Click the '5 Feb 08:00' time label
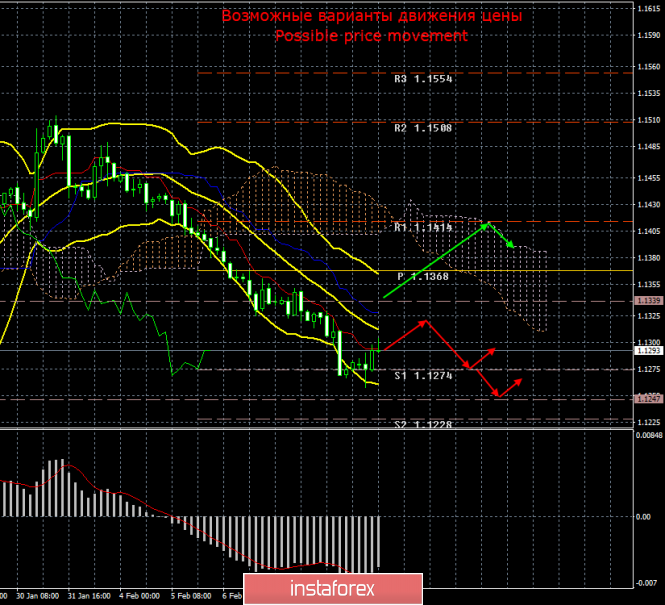 pyautogui.click(x=191, y=596)
